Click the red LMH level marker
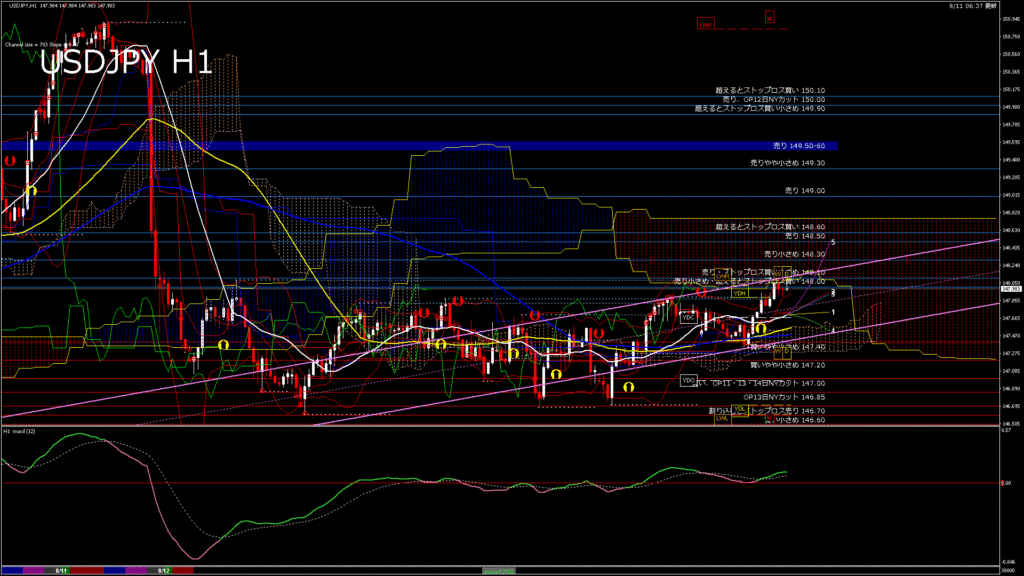The image size is (1024, 576). (705, 23)
